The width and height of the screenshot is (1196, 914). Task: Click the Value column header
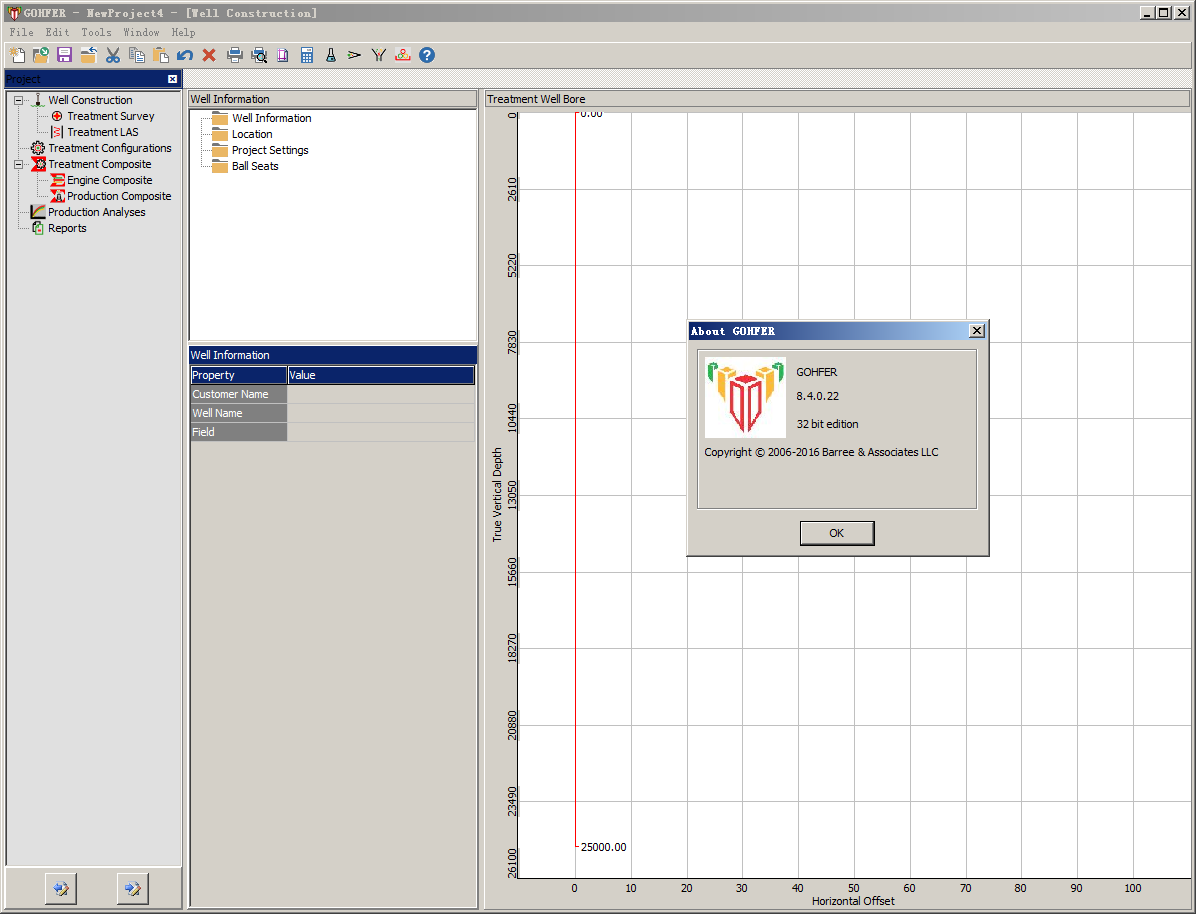(381, 375)
